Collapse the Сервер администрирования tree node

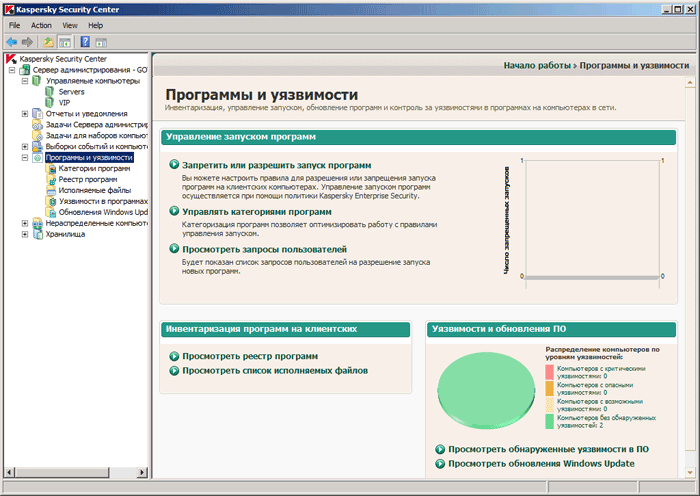pos(12,70)
